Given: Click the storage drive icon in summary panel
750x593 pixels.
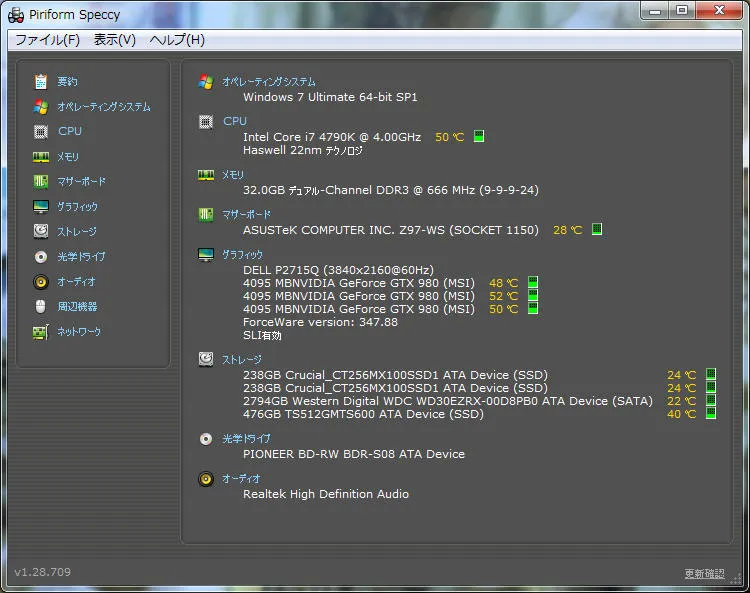Looking at the screenshot, I should [x=206, y=359].
